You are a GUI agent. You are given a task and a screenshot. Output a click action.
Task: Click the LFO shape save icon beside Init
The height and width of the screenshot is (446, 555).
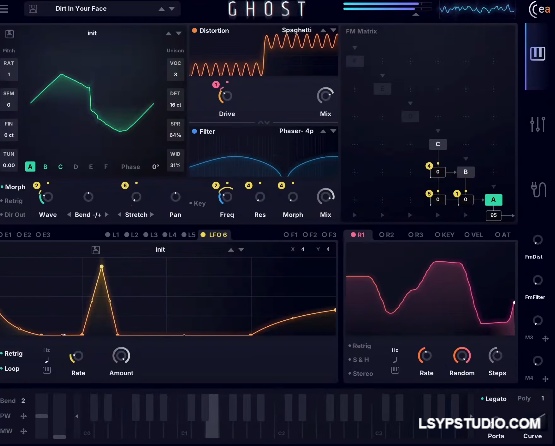96,250
